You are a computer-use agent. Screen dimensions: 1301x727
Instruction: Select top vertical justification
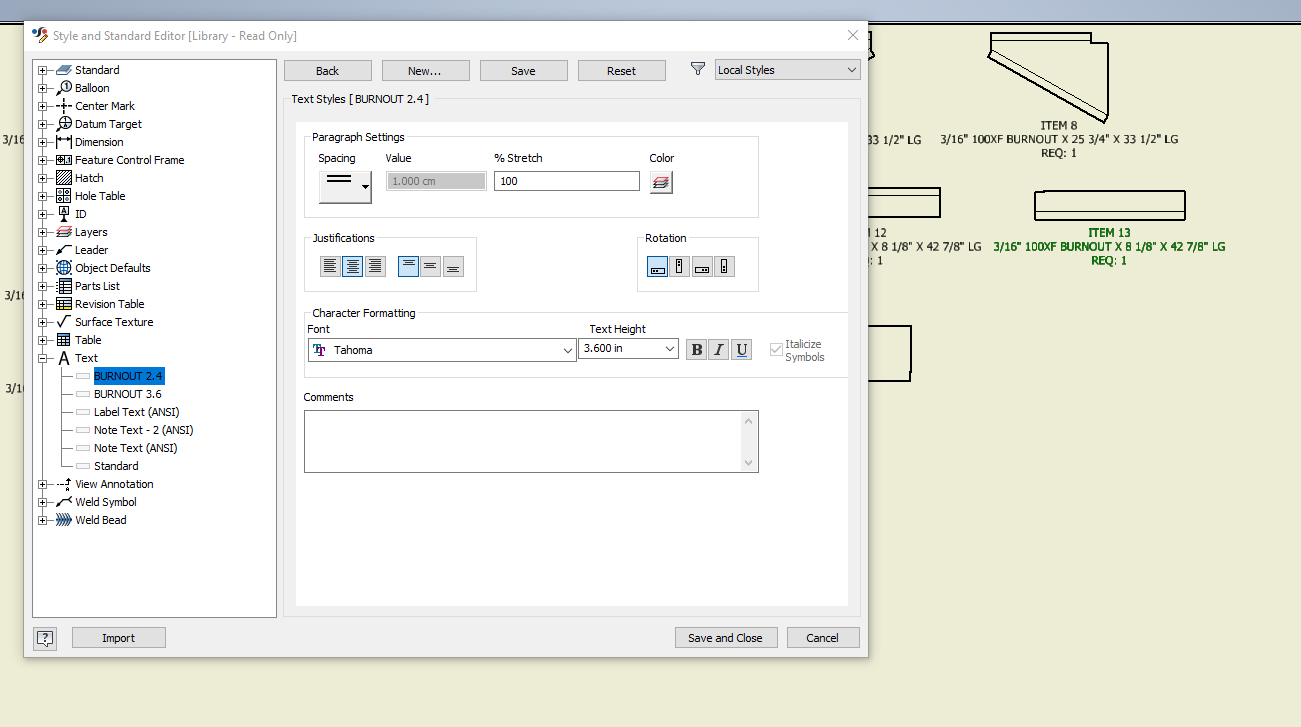coord(408,266)
